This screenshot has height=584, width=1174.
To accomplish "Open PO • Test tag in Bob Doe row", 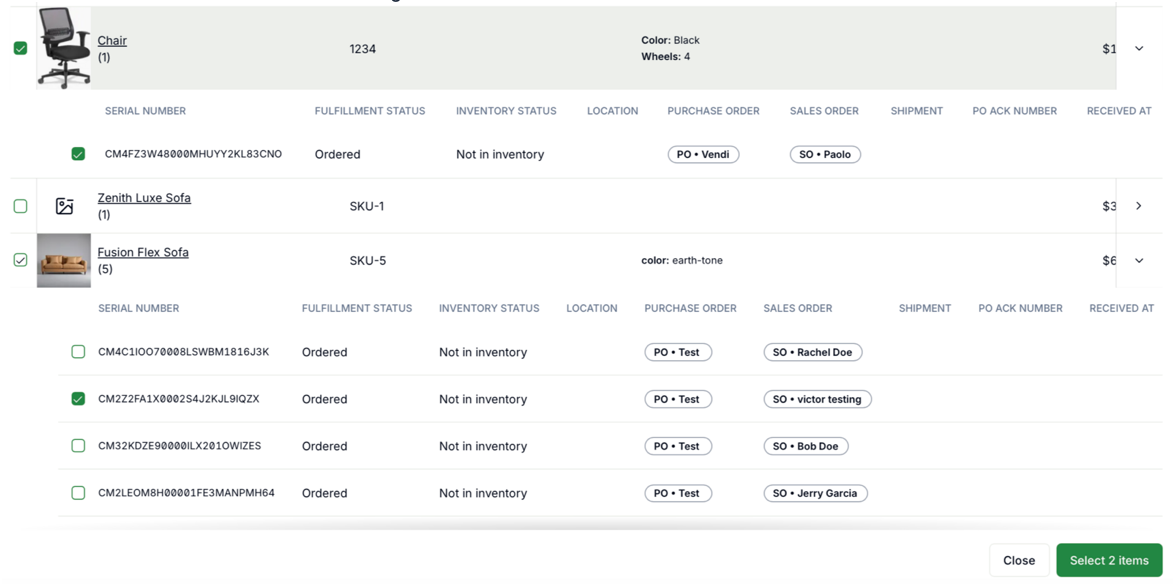I will [678, 446].
